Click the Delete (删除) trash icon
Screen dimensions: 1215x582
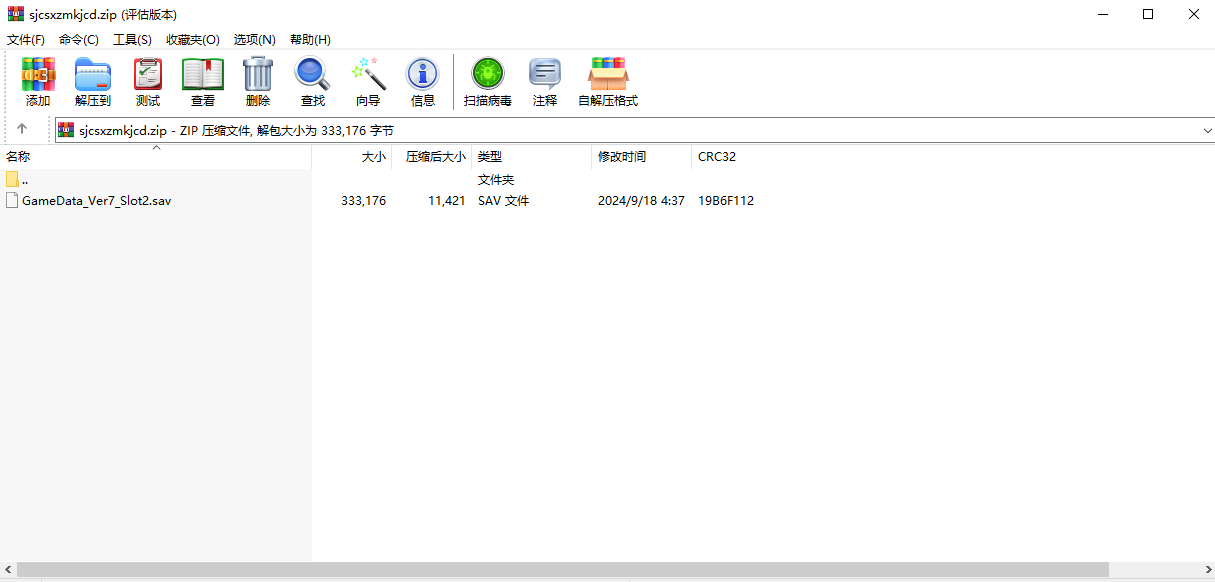pyautogui.click(x=258, y=74)
